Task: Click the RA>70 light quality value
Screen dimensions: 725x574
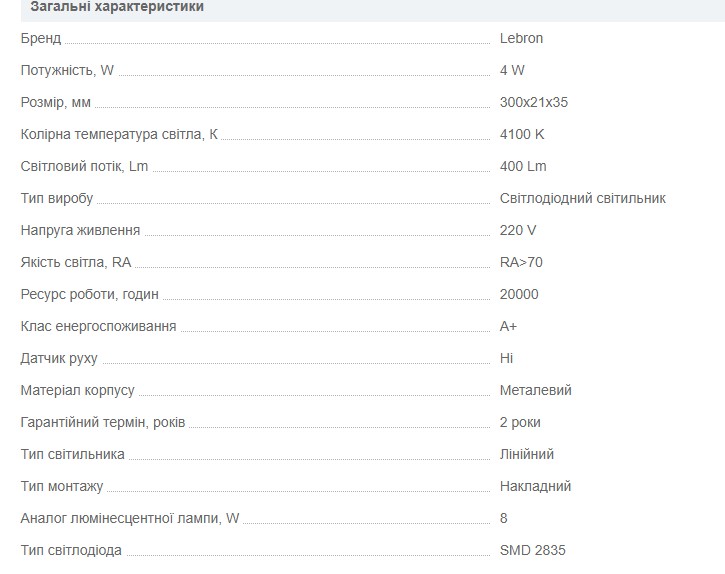Action: pos(521,262)
